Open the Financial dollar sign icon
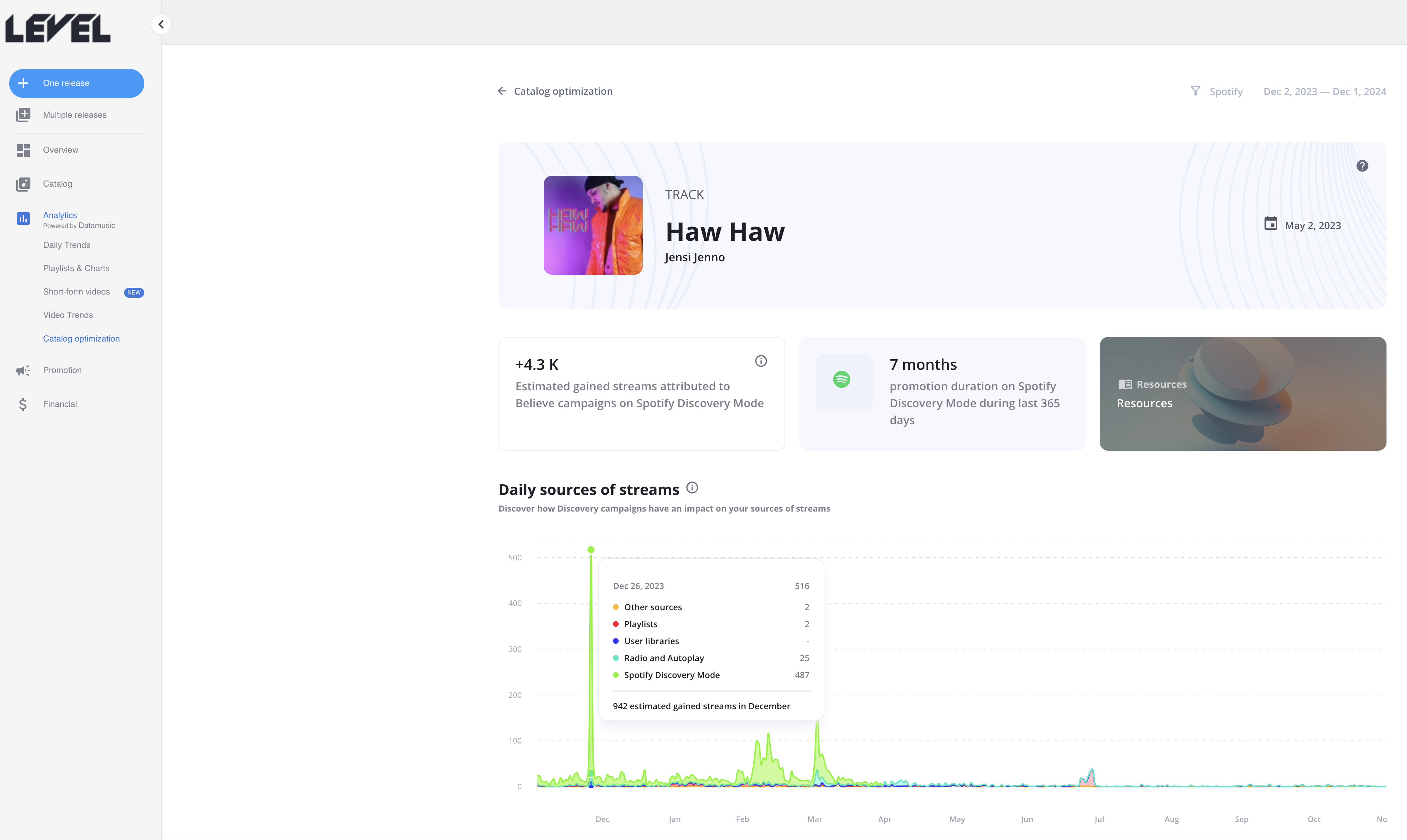This screenshot has width=1407, height=840. click(23, 404)
